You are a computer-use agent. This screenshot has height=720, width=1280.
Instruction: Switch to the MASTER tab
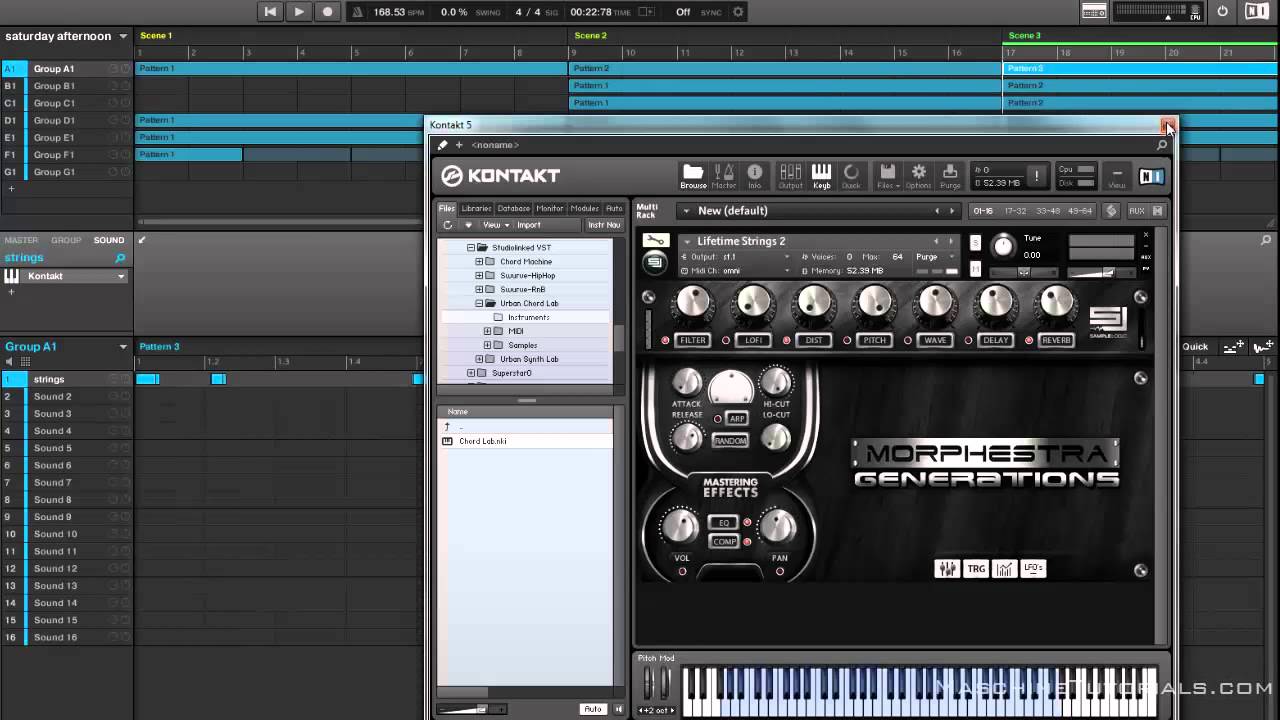[21, 240]
